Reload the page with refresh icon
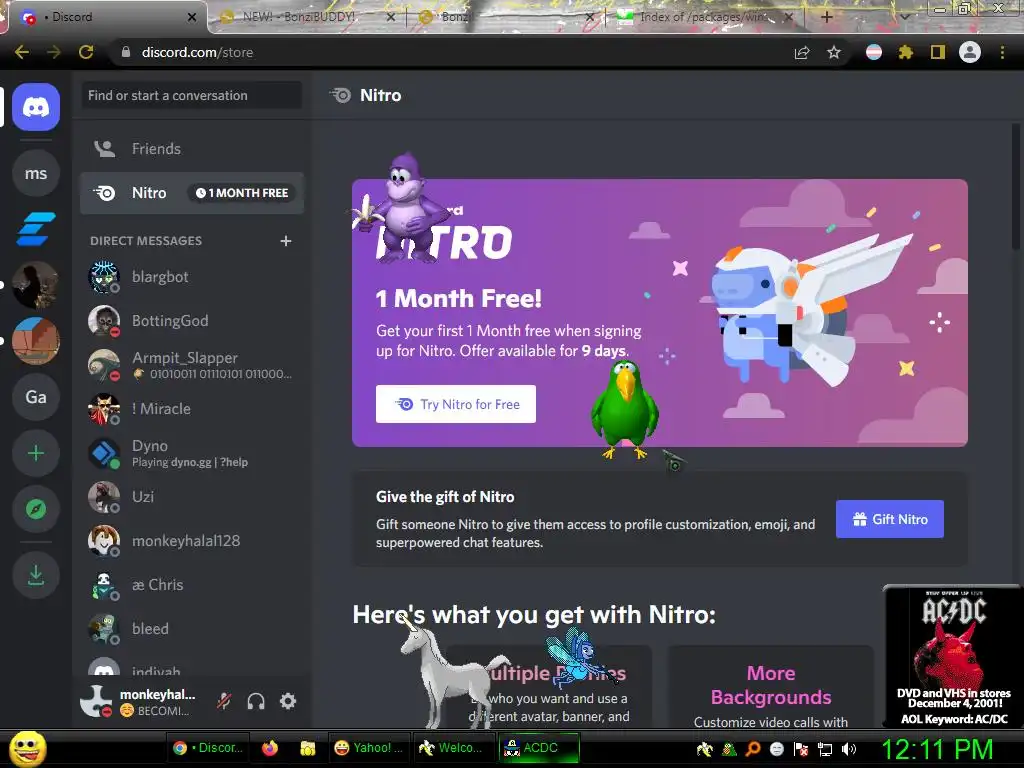 click(x=86, y=52)
